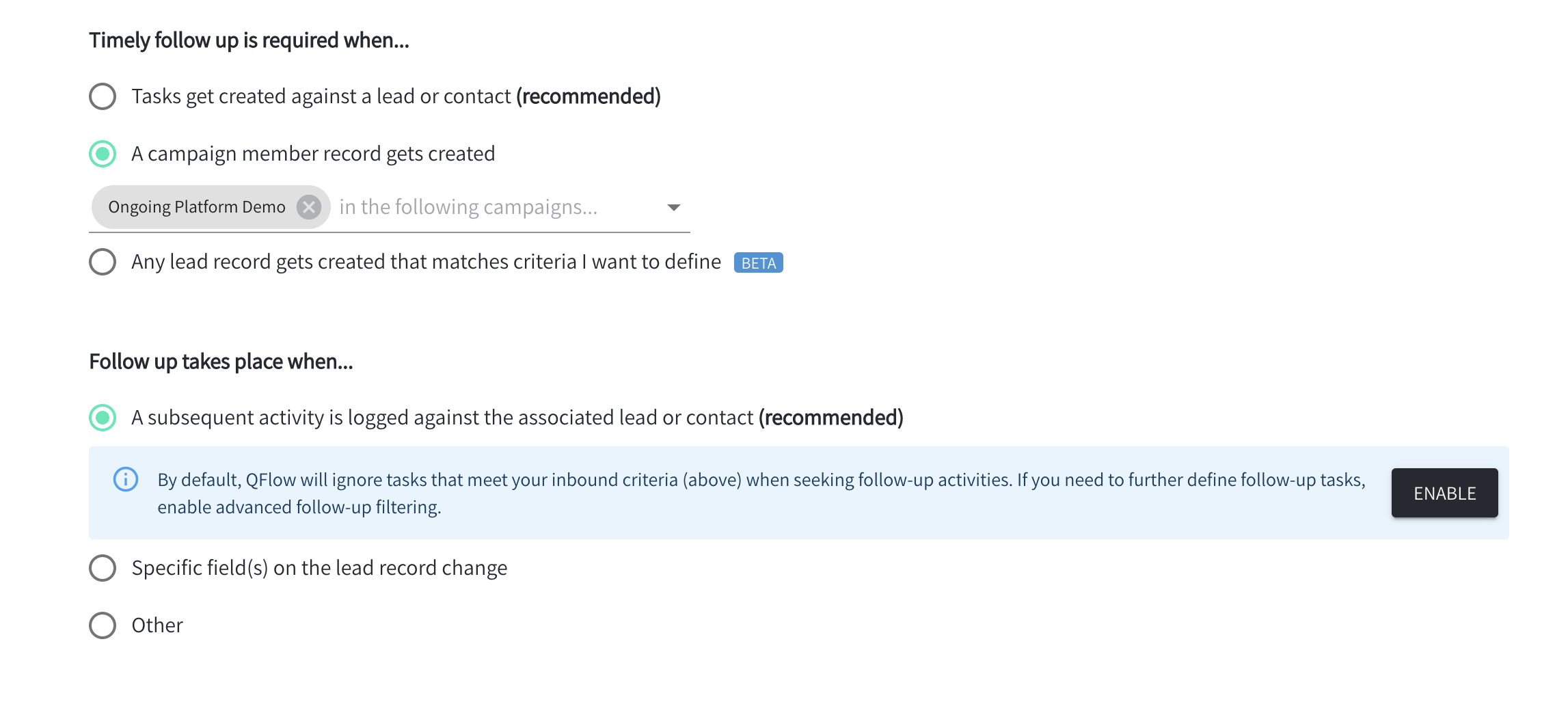
Task: Click the info icon in the blue banner
Action: pyautogui.click(x=125, y=479)
